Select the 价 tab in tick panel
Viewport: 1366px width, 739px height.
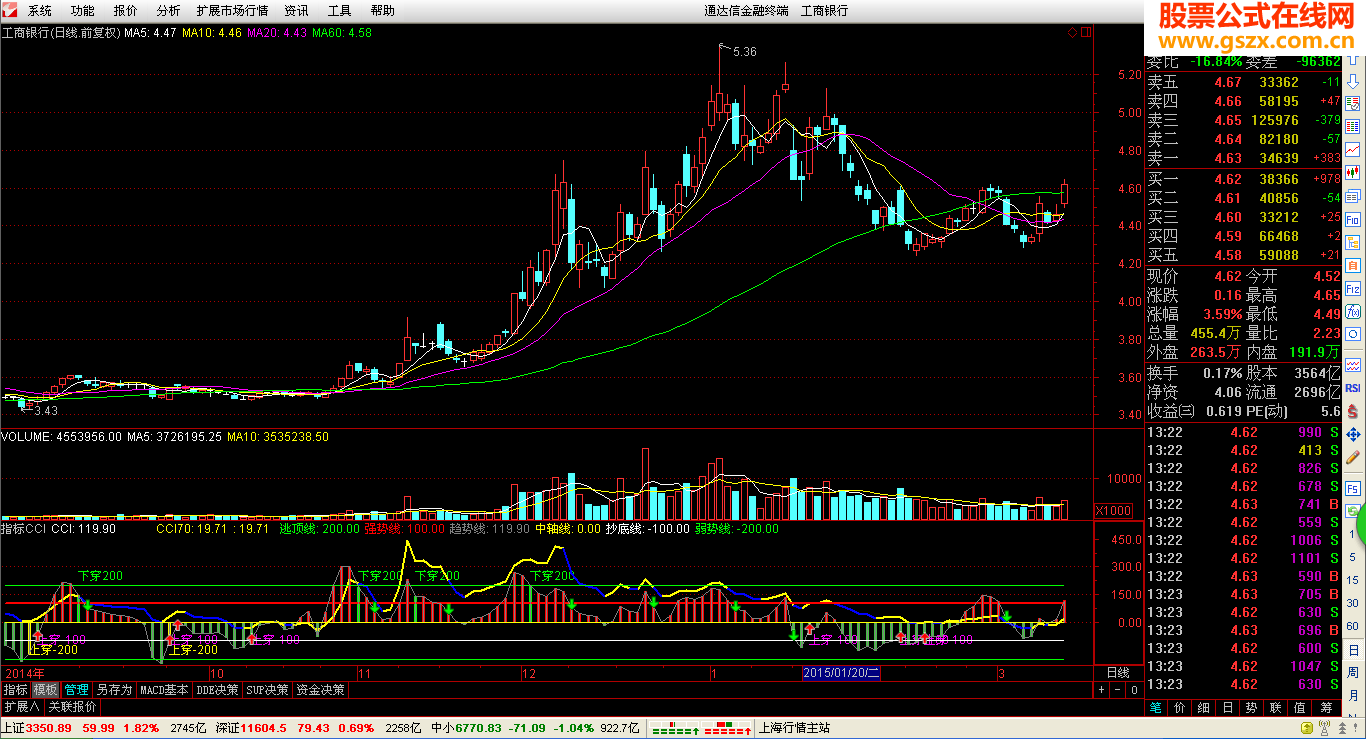pos(1180,707)
